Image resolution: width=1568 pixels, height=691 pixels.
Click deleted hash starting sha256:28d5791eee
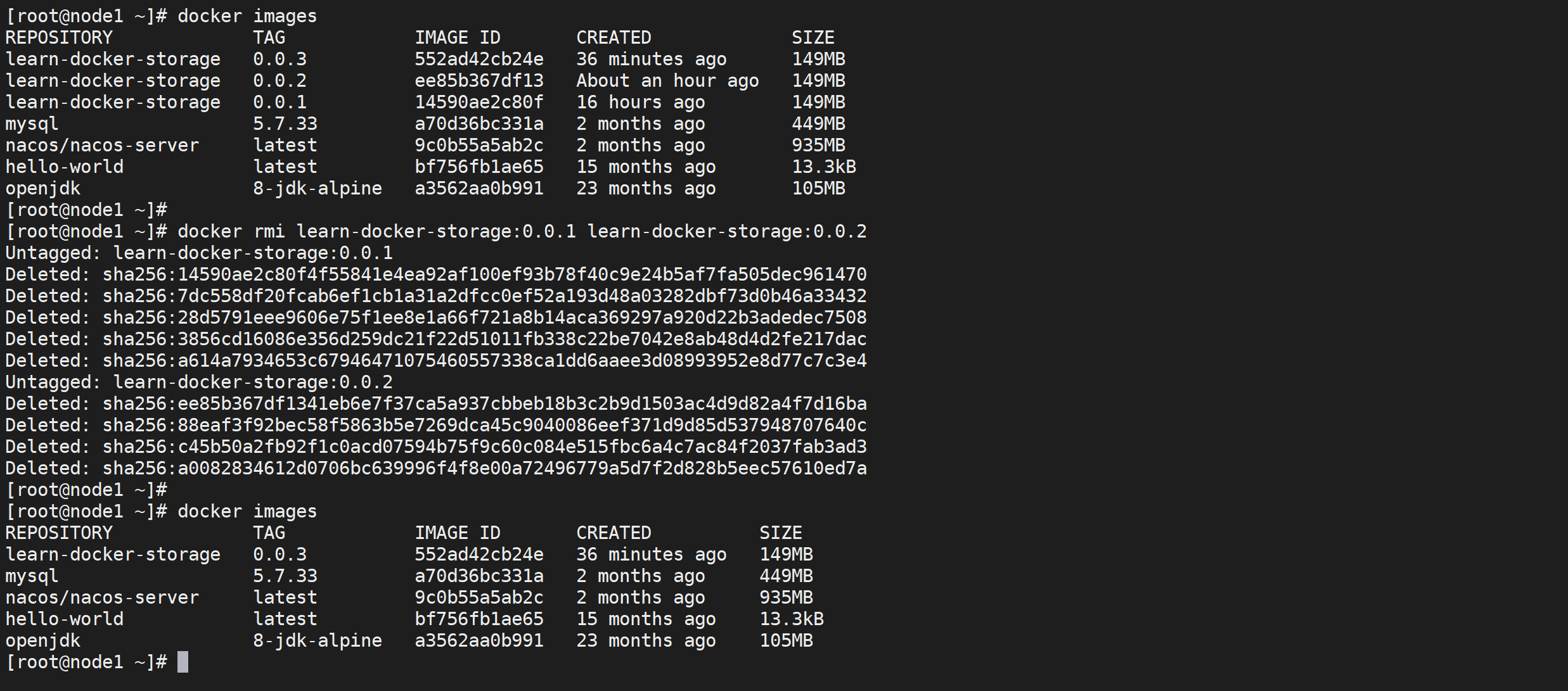[484, 317]
